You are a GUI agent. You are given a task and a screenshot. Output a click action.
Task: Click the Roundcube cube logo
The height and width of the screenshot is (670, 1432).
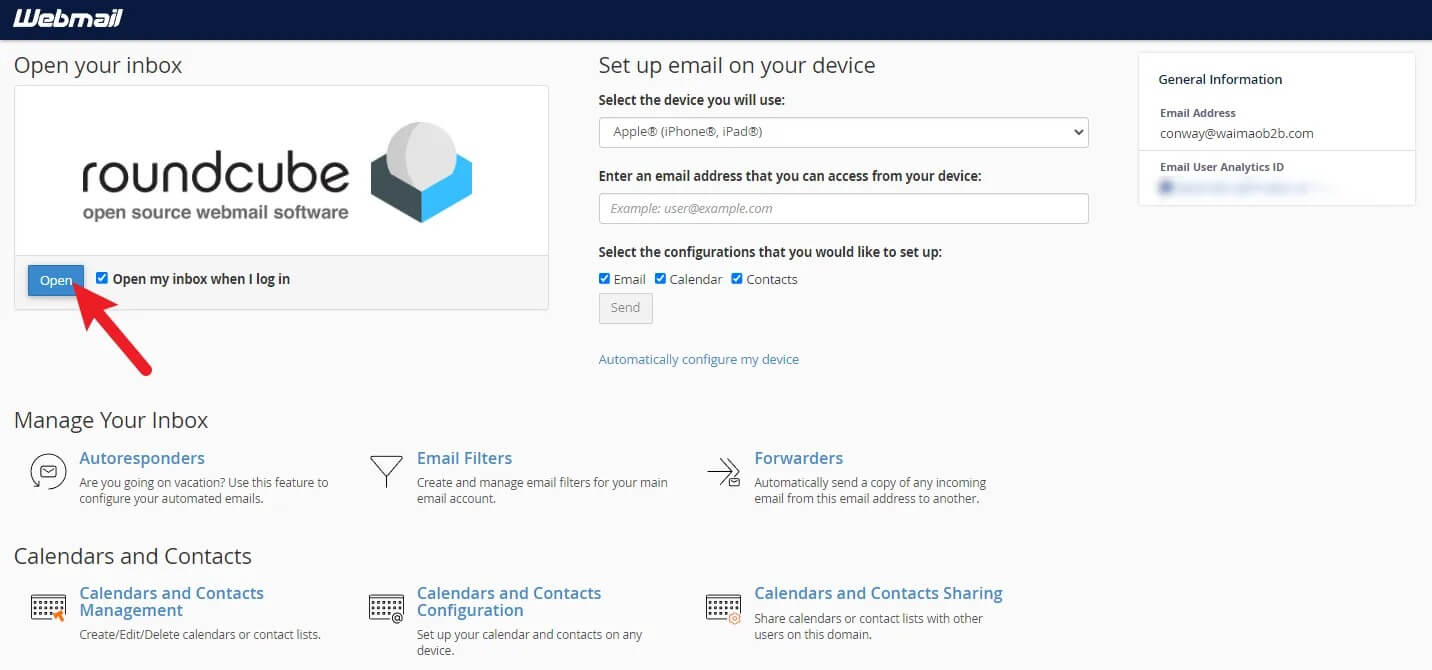[421, 172]
